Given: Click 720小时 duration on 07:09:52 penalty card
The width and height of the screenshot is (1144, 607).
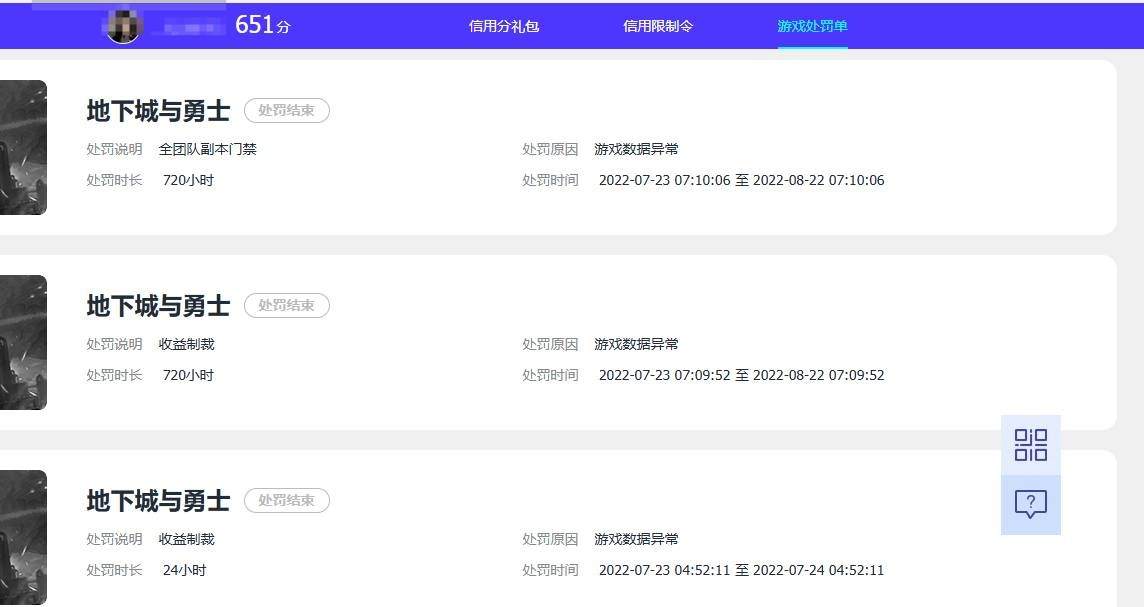Looking at the screenshot, I should point(188,375).
